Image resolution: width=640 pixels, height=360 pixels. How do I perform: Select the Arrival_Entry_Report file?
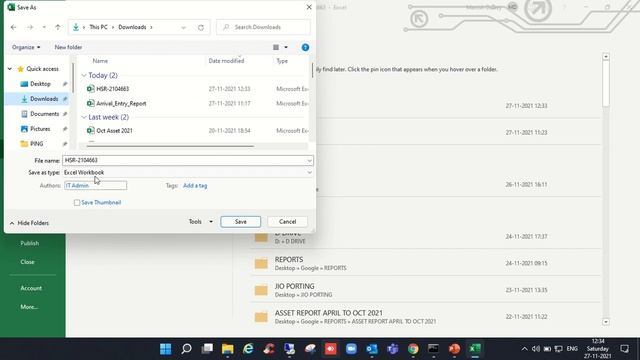click(x=121, y=104)
